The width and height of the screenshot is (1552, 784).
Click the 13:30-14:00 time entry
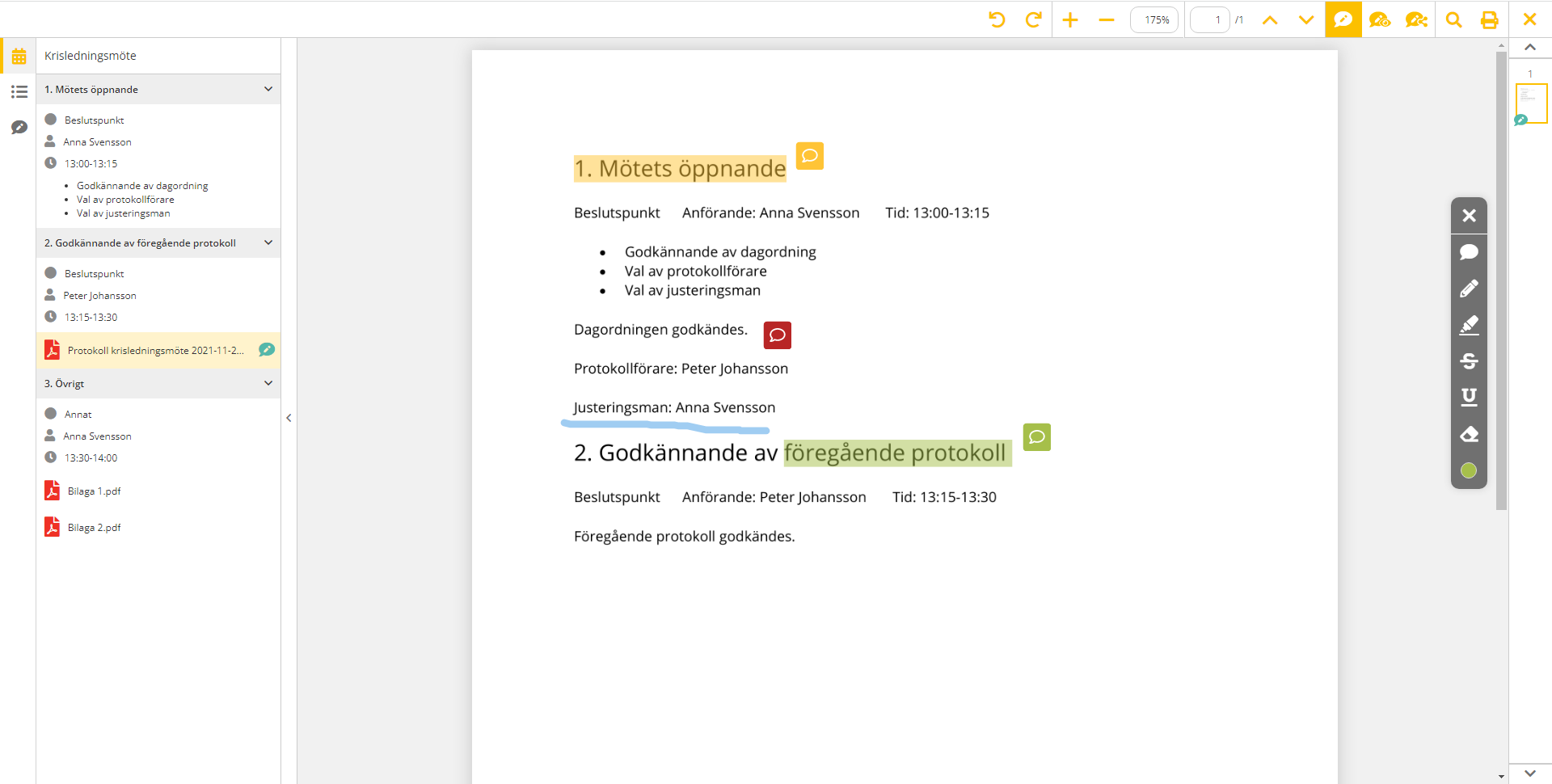[x=91, y=458]
